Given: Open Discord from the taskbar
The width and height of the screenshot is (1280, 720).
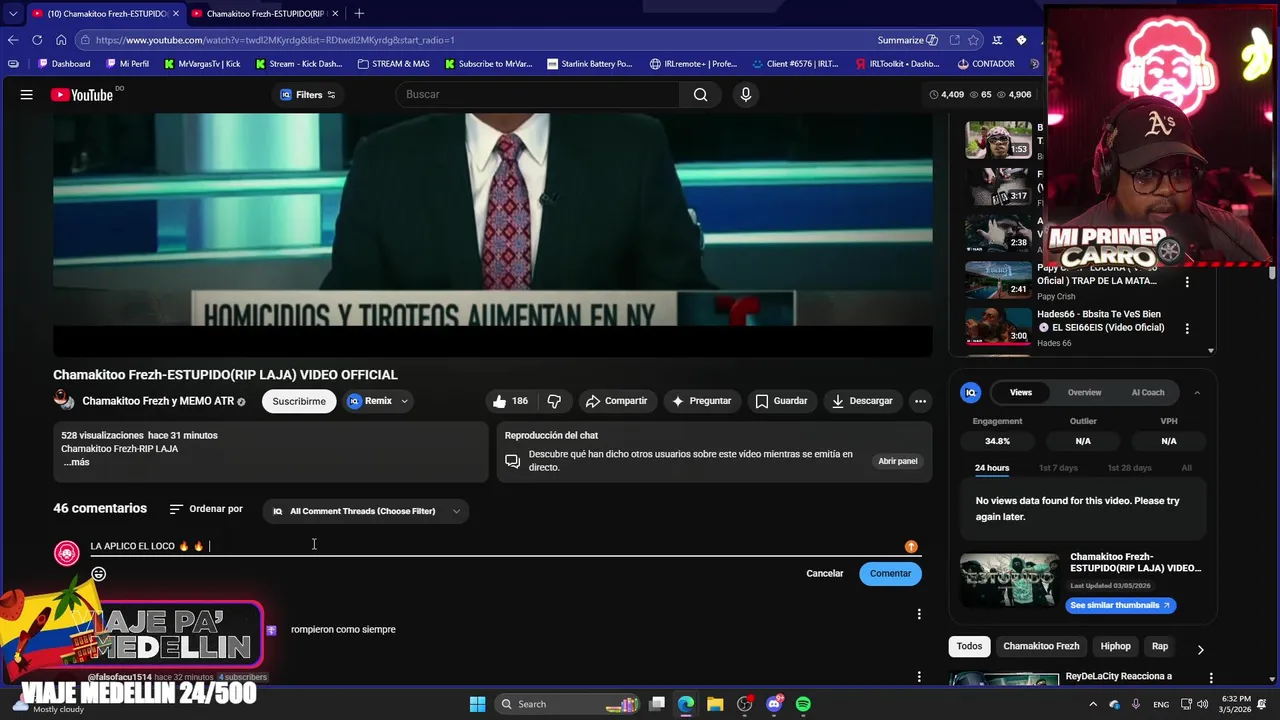Looking at the screenshot, I should (773, 704).
